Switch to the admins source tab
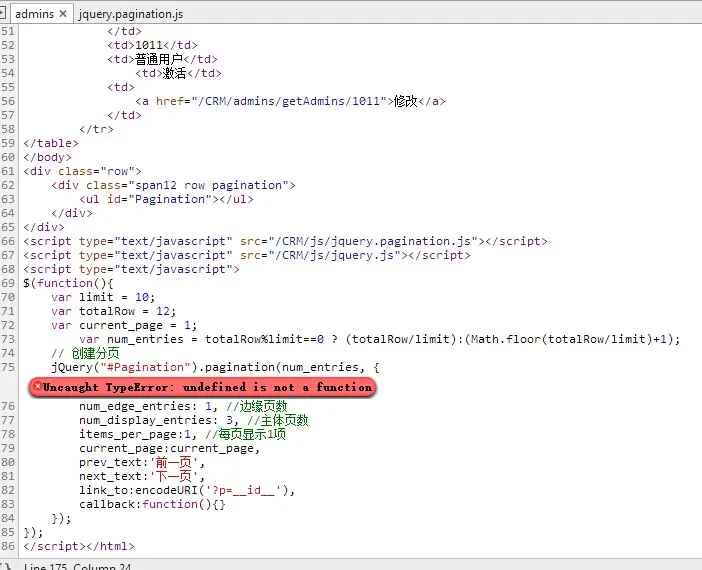 coord(34,14)
